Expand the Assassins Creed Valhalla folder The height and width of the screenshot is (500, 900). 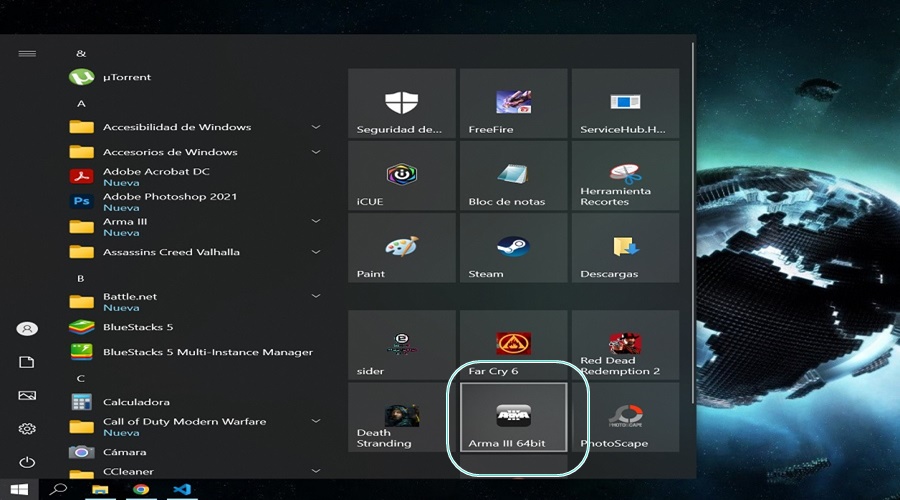[195, 251]
